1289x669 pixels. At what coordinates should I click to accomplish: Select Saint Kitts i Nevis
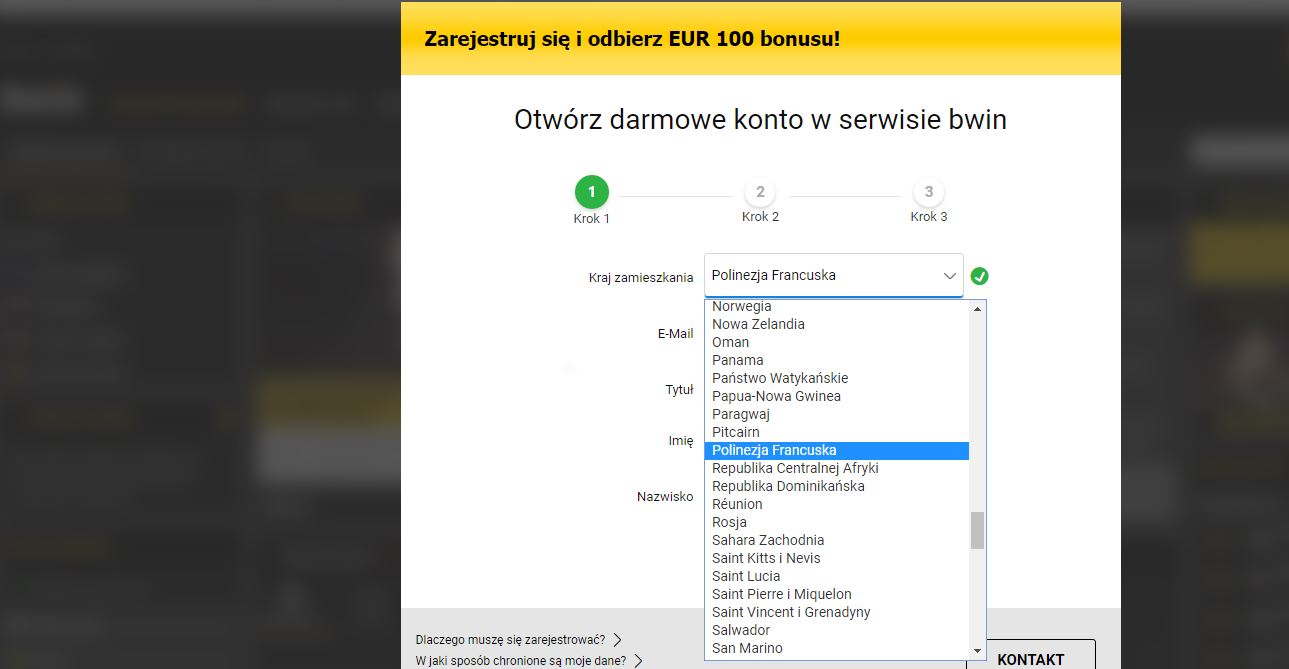click(x=837, y=558)
